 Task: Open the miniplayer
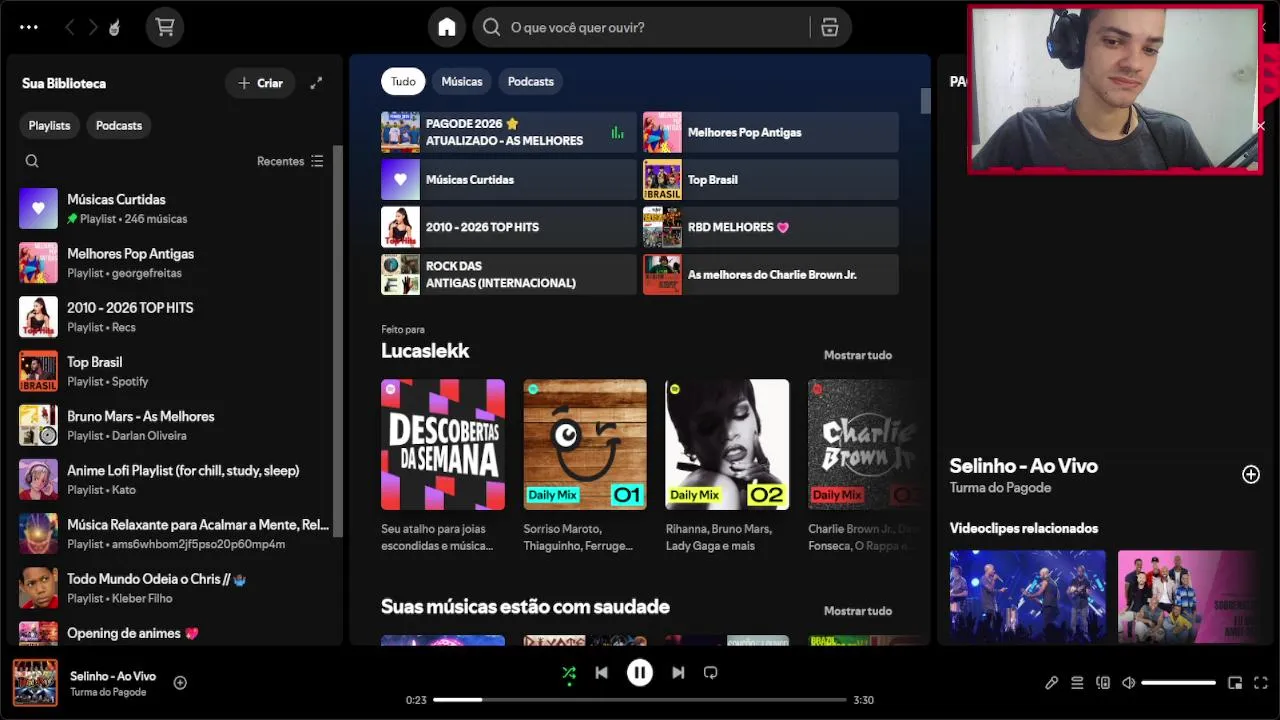1235,683
